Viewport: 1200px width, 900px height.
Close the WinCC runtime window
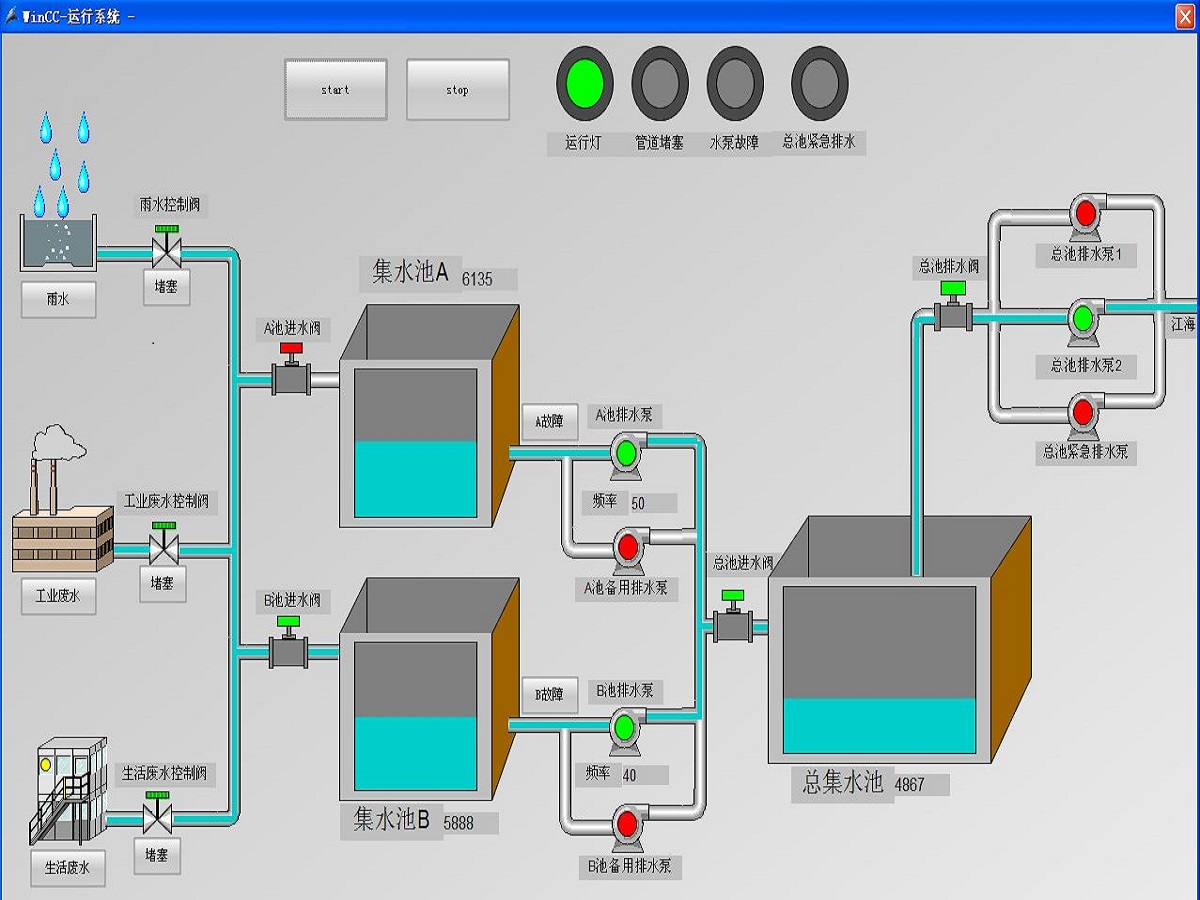1185,15
